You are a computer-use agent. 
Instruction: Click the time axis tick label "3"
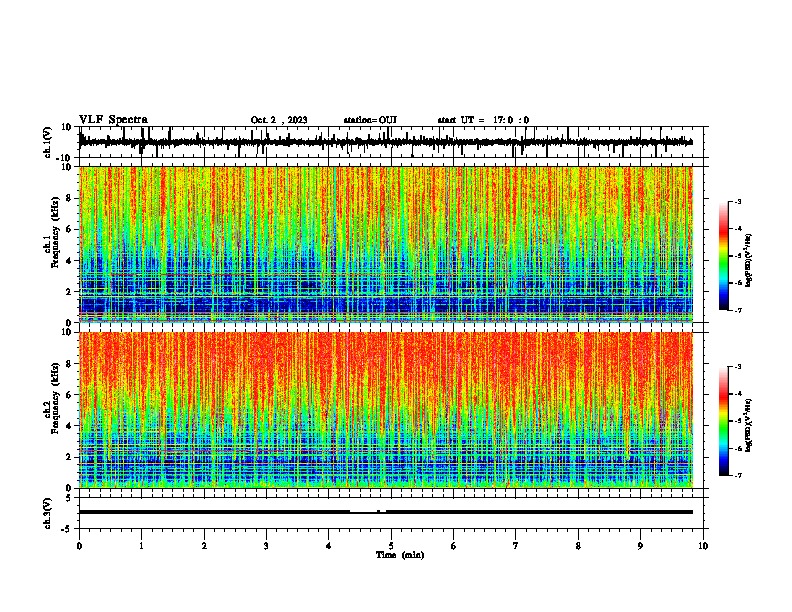266,546
